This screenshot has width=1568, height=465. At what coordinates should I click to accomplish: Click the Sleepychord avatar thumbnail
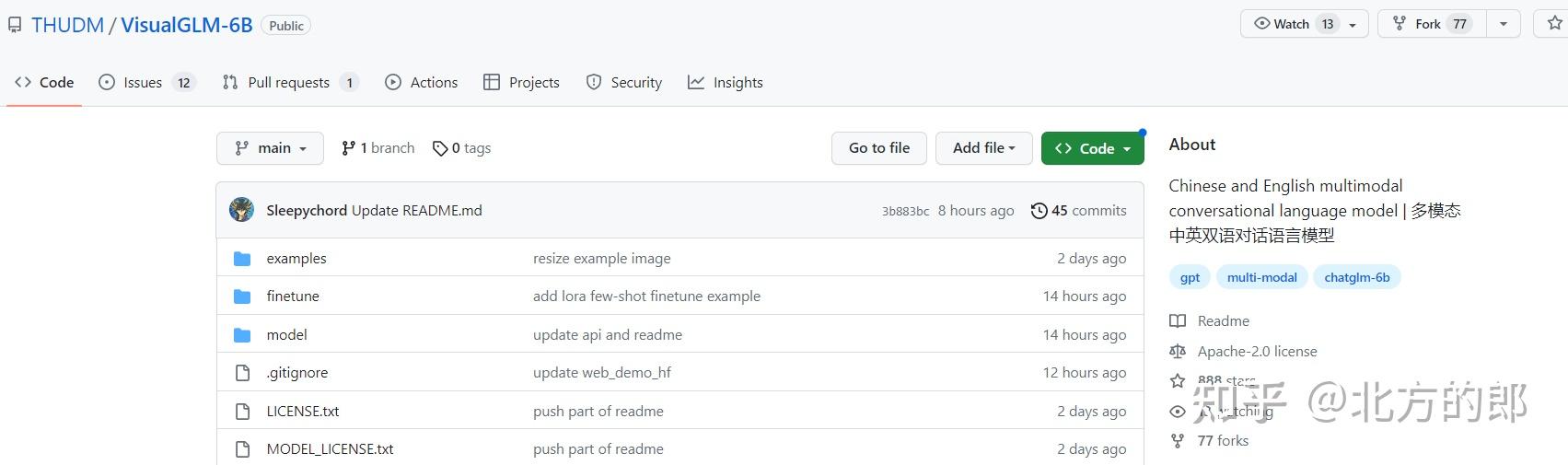[242, 210]
